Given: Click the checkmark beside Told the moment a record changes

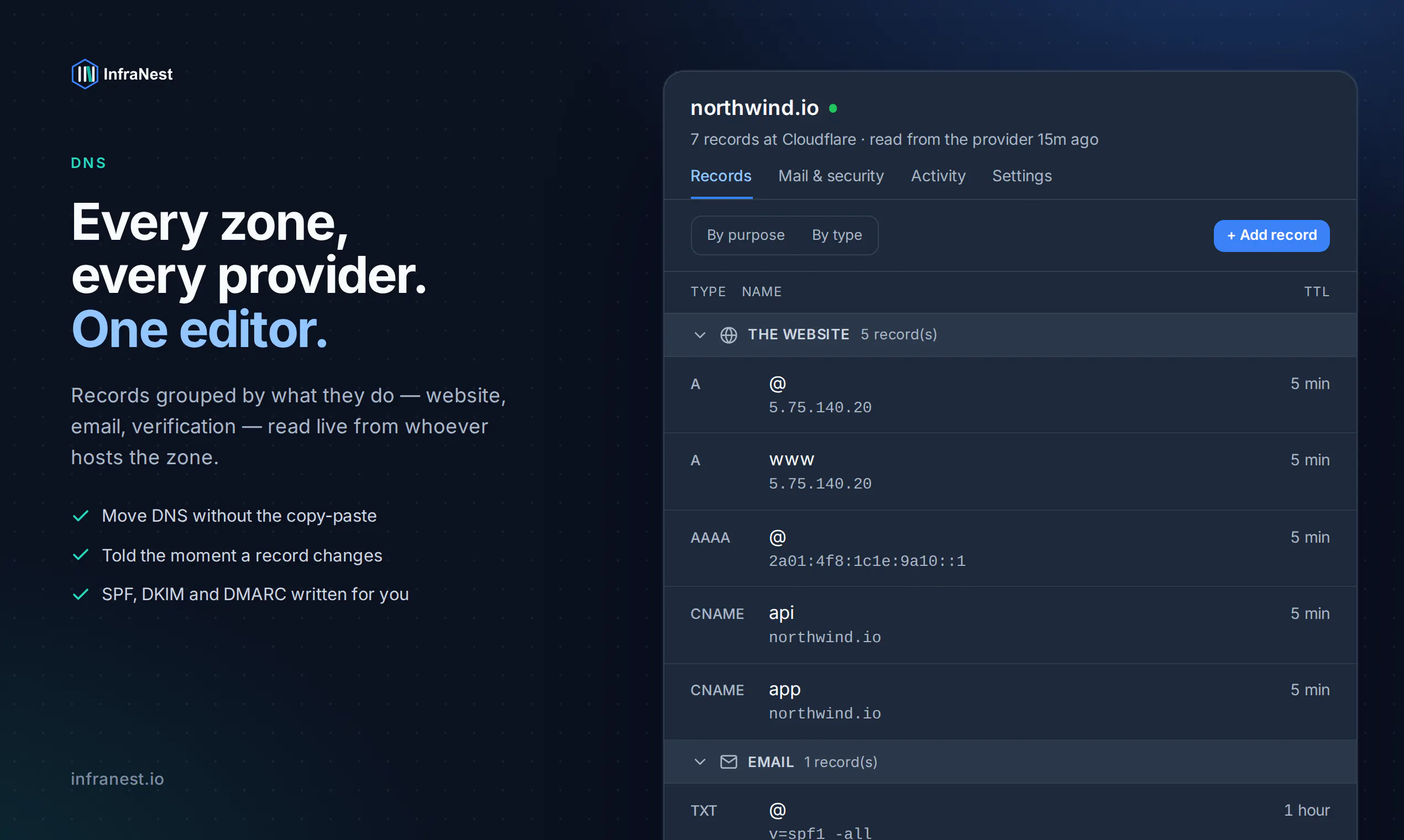Looking at the screenshot, I should (81, 555).
